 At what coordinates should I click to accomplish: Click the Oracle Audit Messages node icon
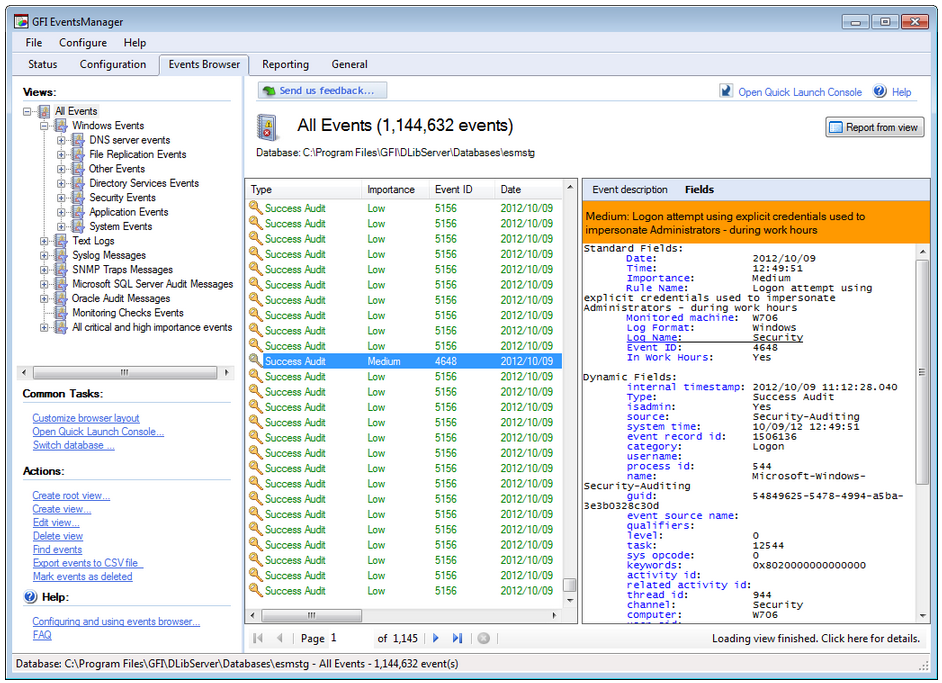click(x=61, y=299)
